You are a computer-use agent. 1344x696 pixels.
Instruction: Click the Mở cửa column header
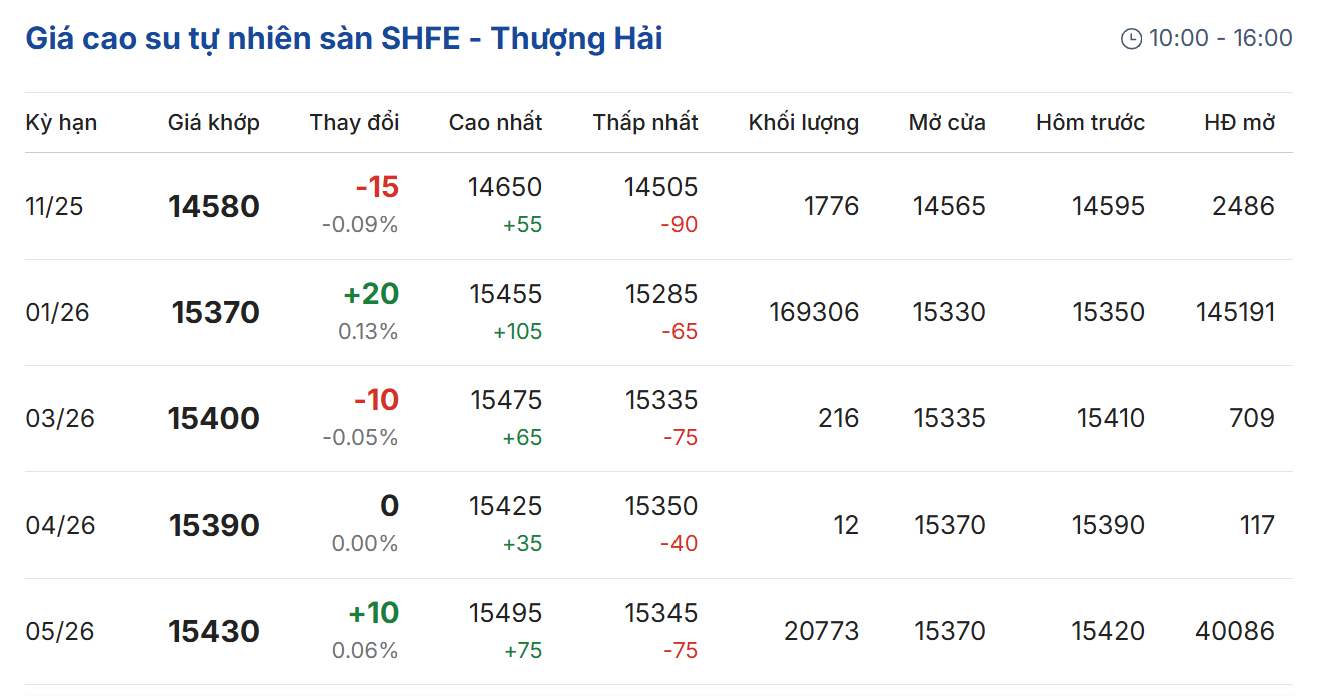point(946,122)
